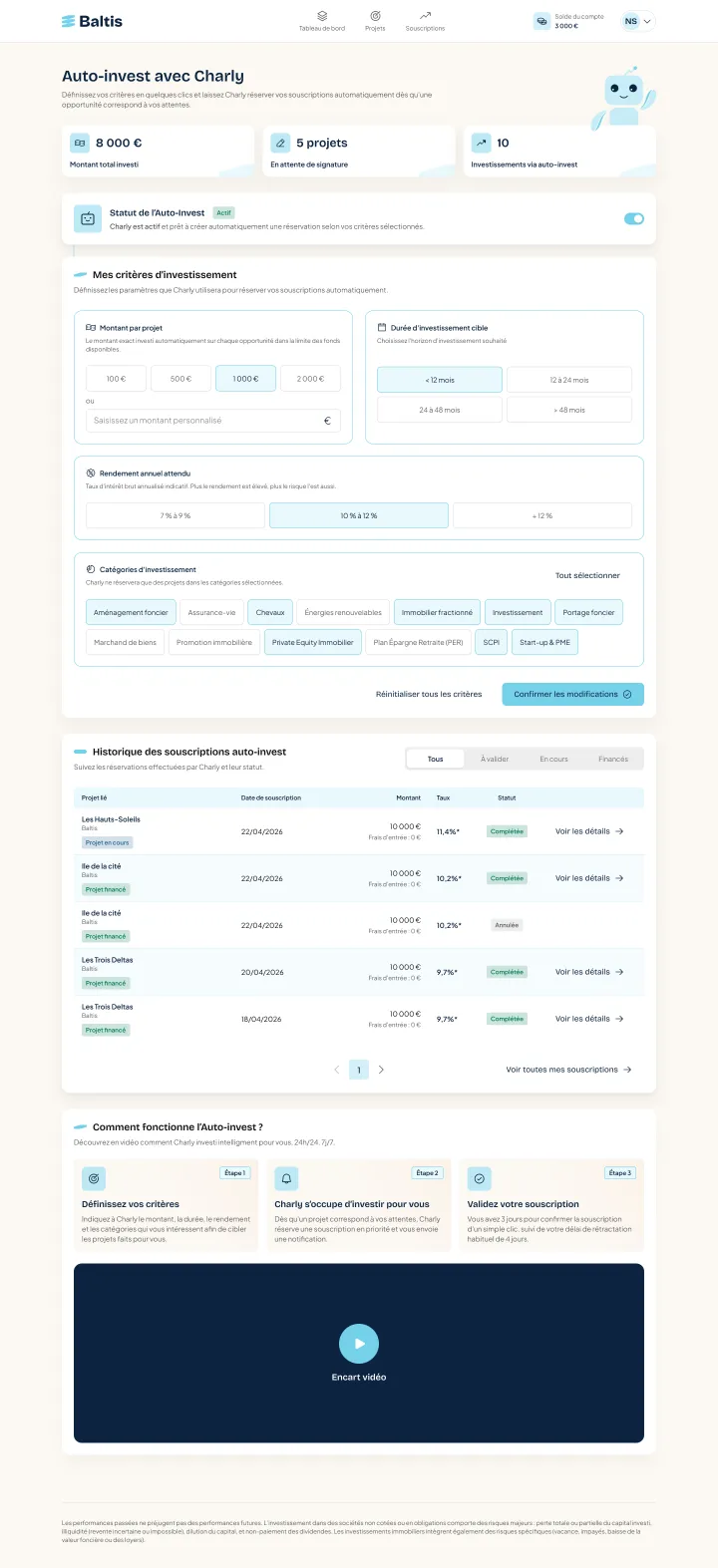This screenshot has height=1568, width=718.
Task: Click Projet en cours tag on Les Hauts-Soleils
Action: 108,843
